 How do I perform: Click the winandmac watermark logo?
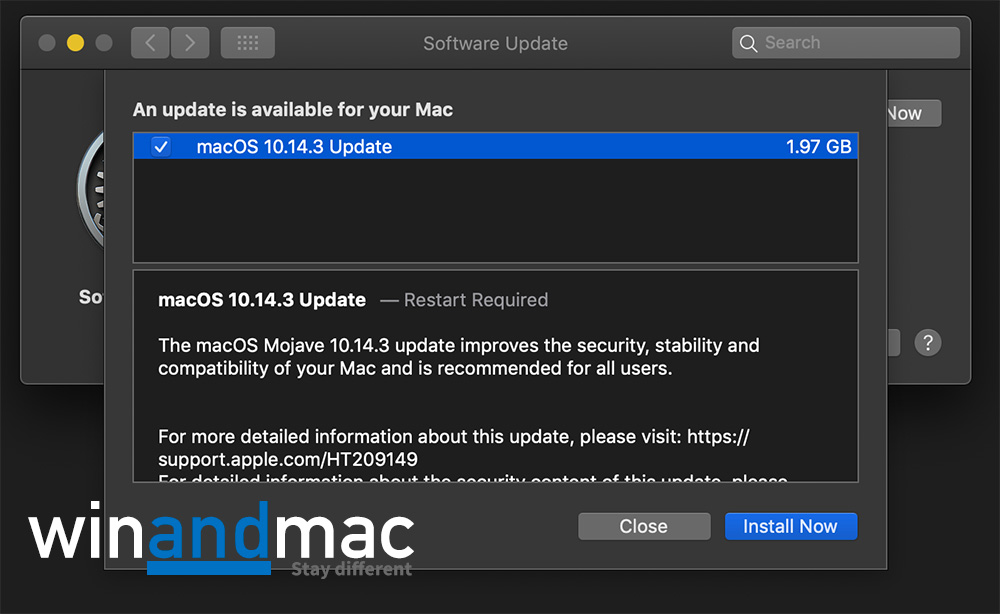click(x=221, y=538)
